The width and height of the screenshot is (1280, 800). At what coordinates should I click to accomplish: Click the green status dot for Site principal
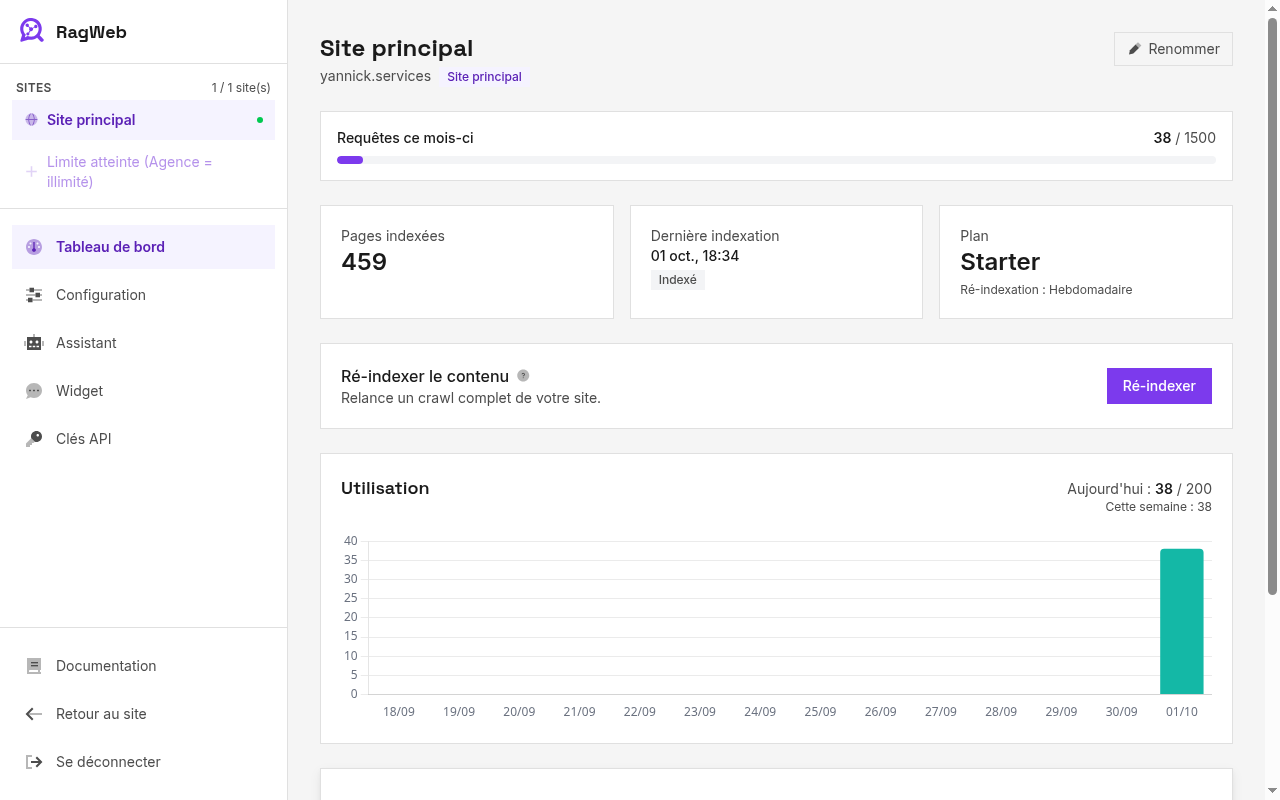point(260,120)
